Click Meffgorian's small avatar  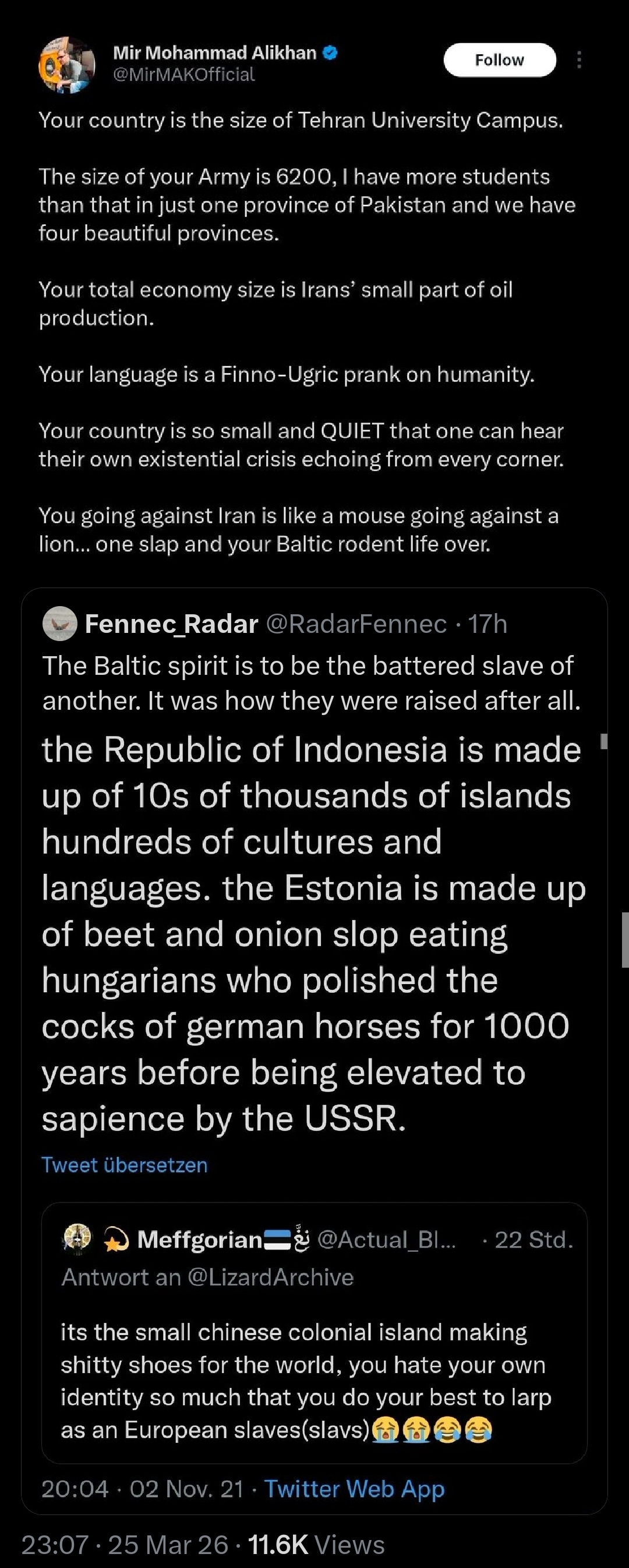point(77,1238)
